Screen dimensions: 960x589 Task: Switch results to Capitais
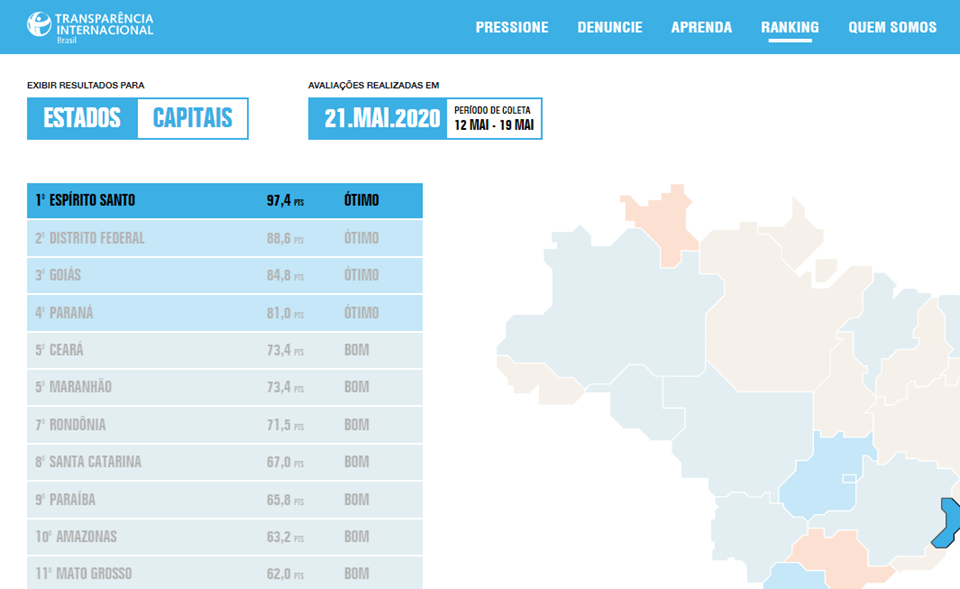[x=192, y=118]
